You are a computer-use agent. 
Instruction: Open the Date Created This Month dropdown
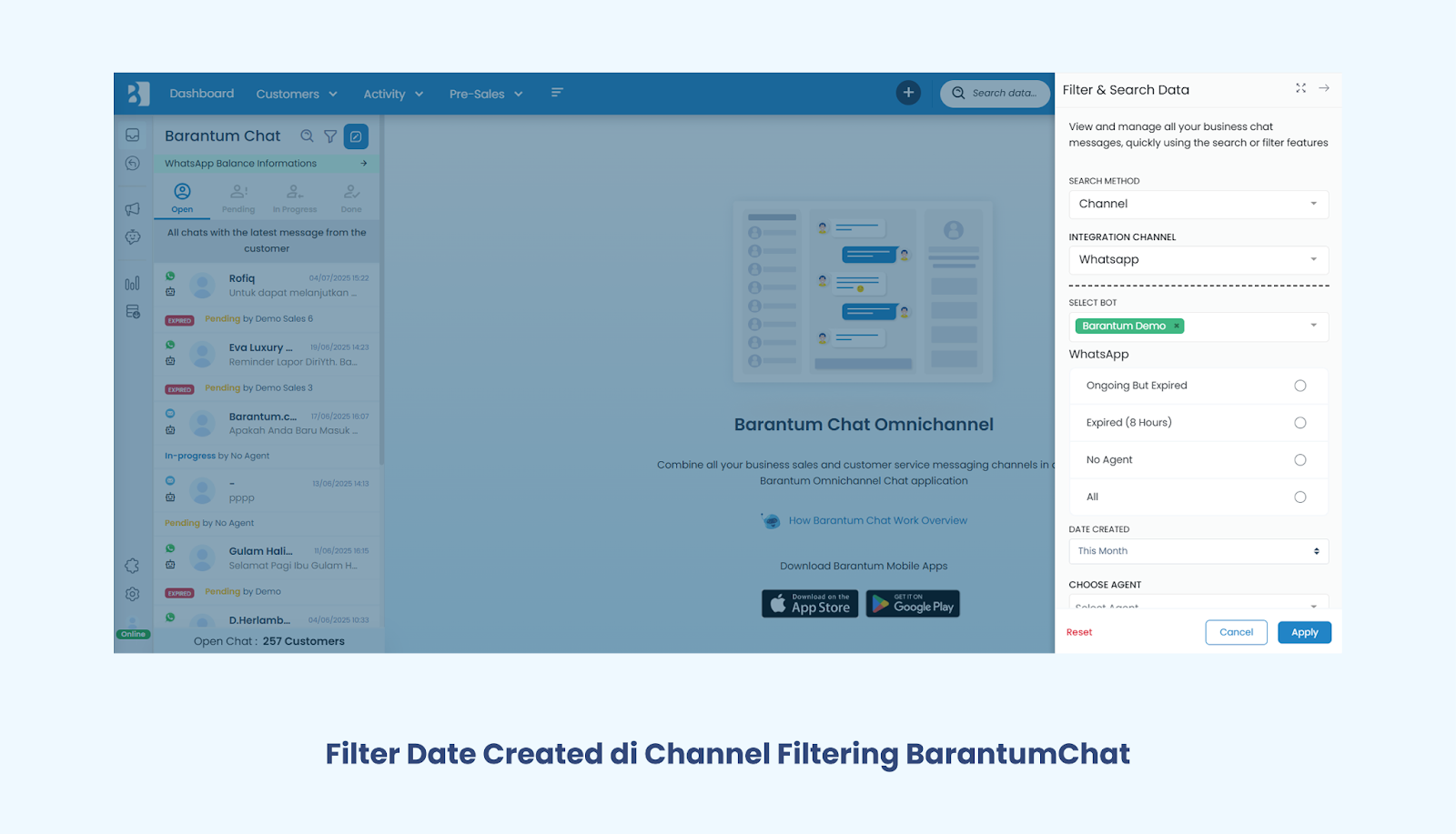pyautogui.click(x=1198, y=551)
